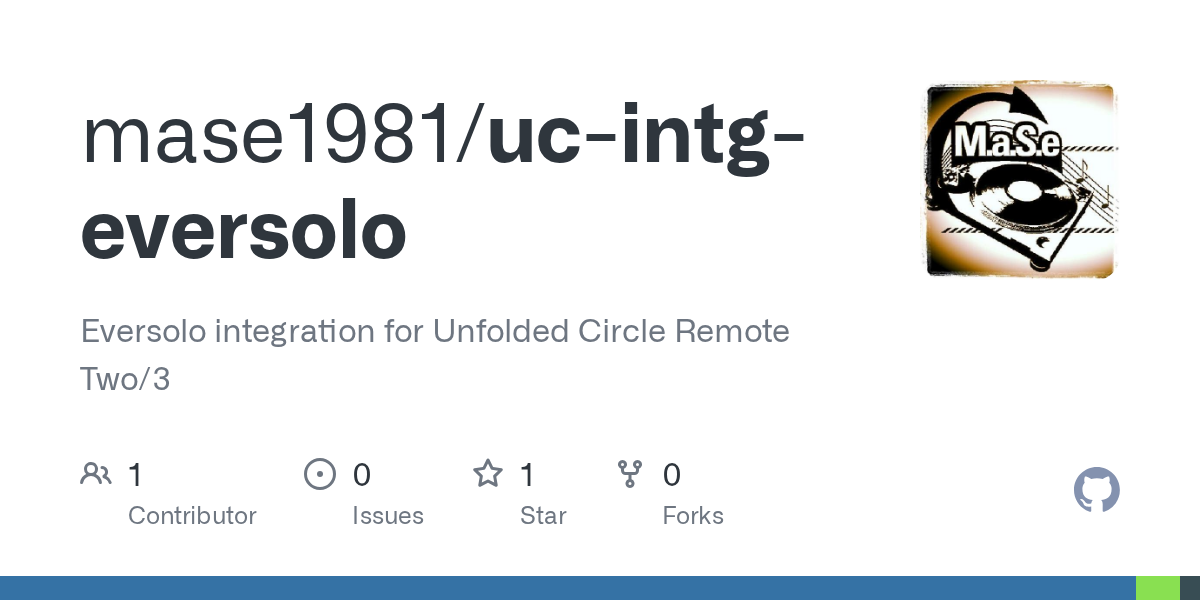Viewport: 1200px width, 600px height.
Task: Click the GitHub Octocat logo
Action: [x=1096, y=490]
